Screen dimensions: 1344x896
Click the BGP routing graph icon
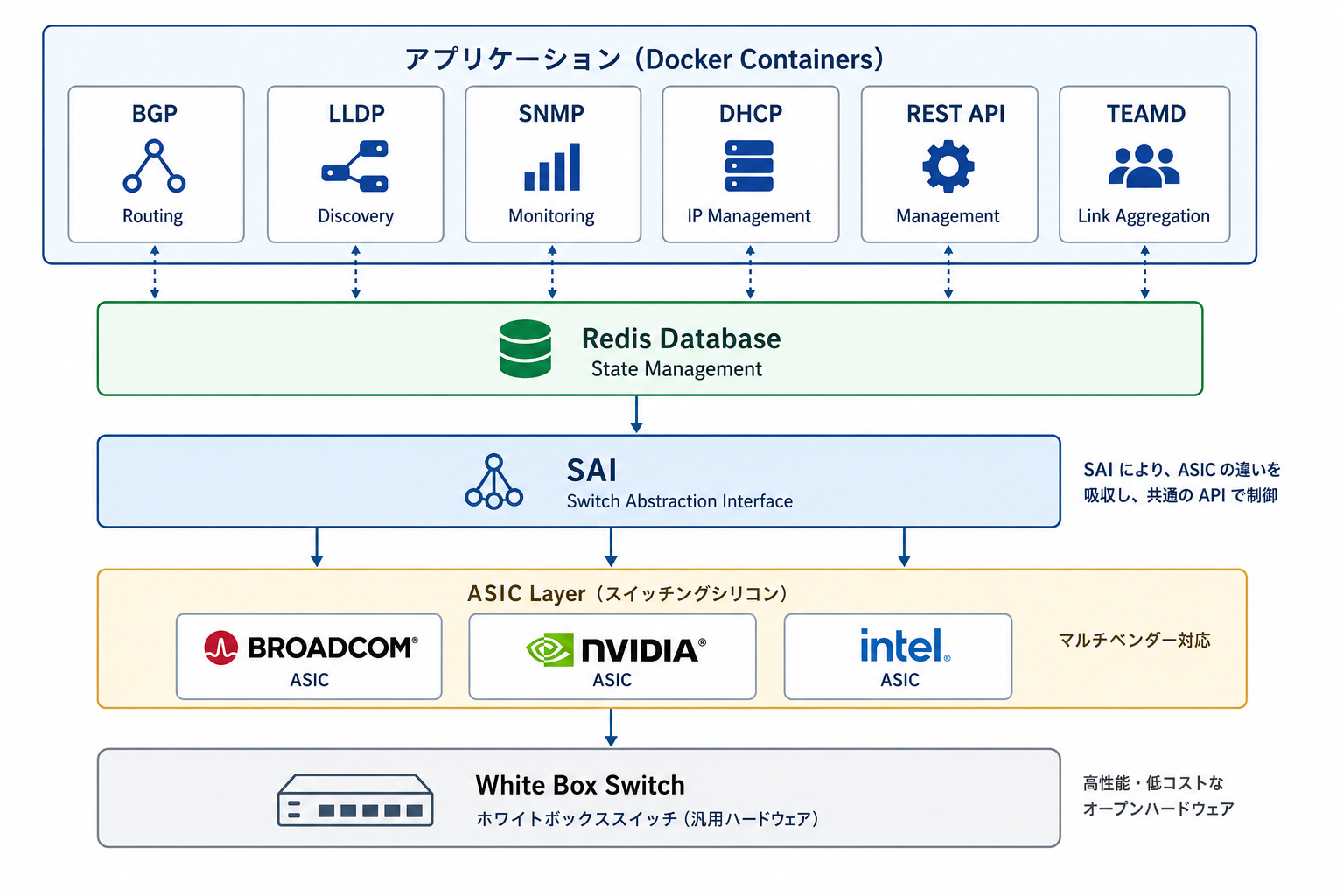point(154,166)
